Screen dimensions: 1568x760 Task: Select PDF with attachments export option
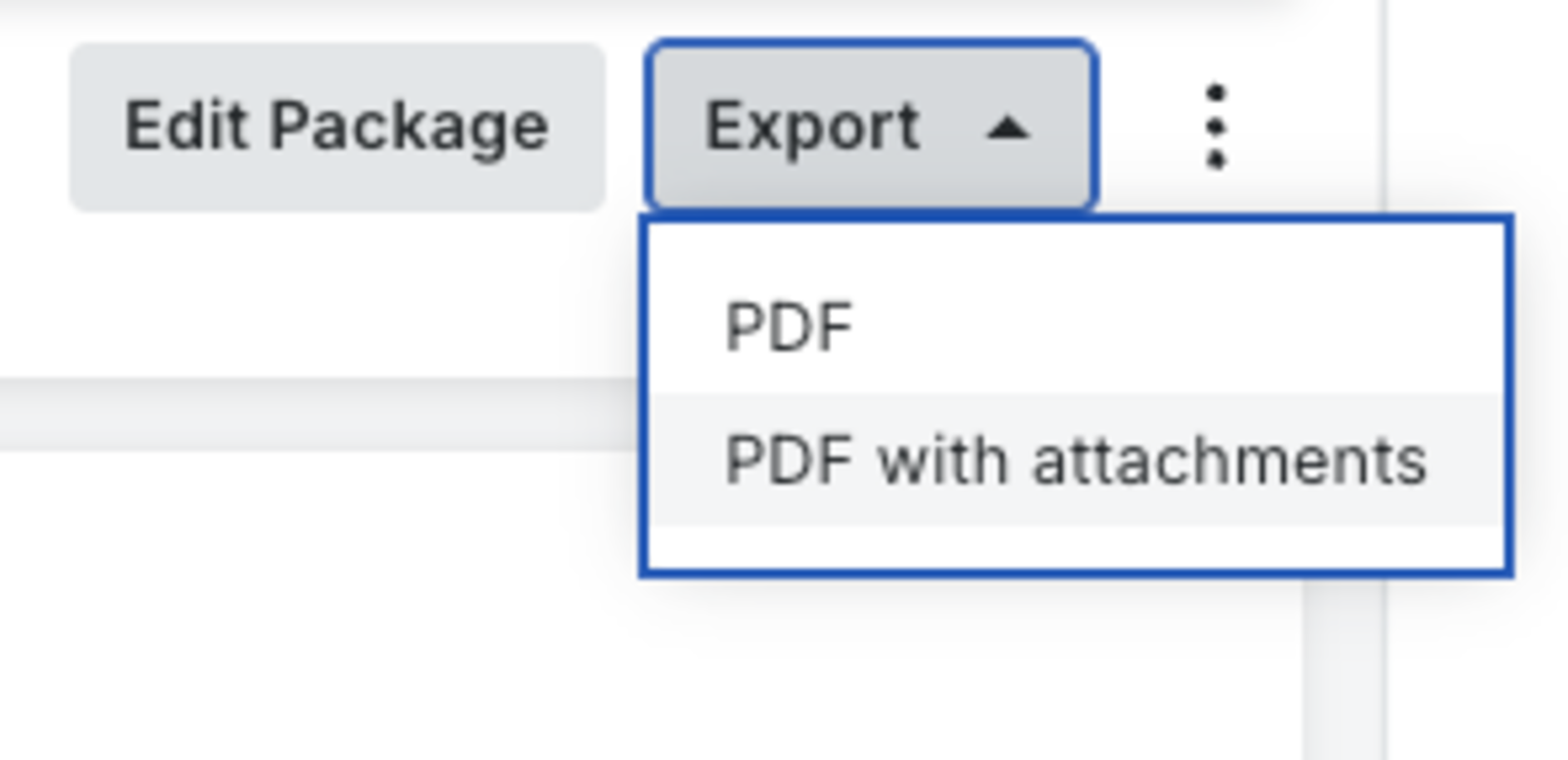click(1076, 460)
